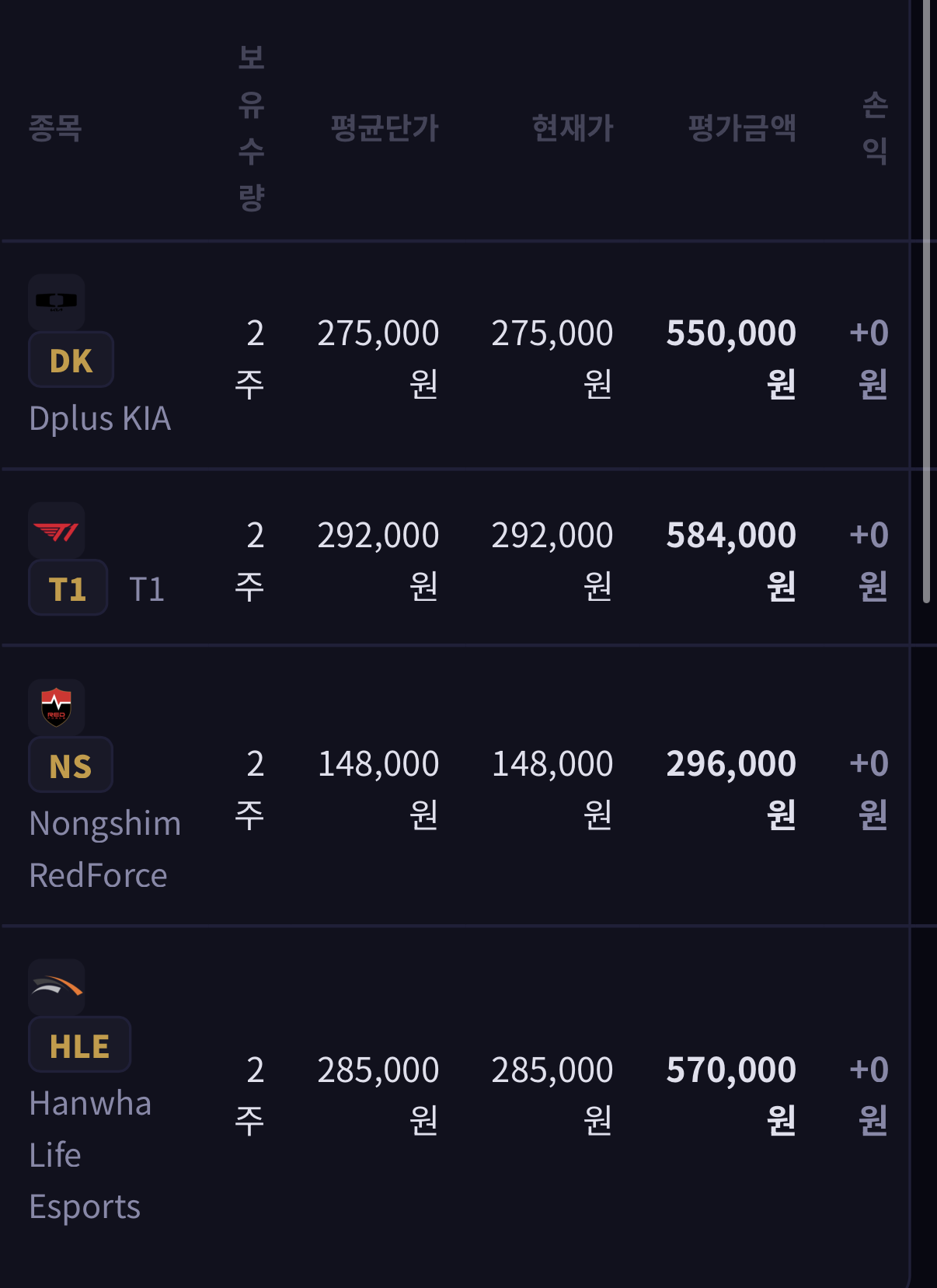Click the 평가금액 column header
This screenshot has height=1288, width=937.
[x=742, y=127]
